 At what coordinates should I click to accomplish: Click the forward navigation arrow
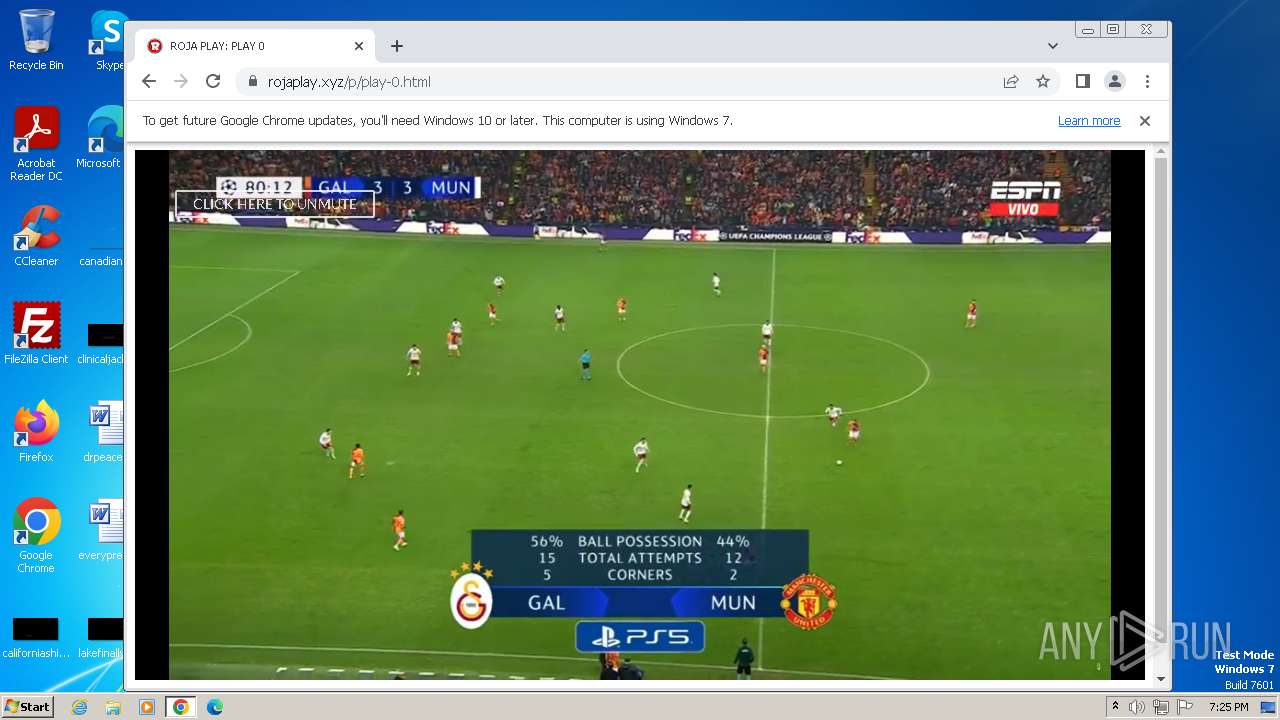181,82
